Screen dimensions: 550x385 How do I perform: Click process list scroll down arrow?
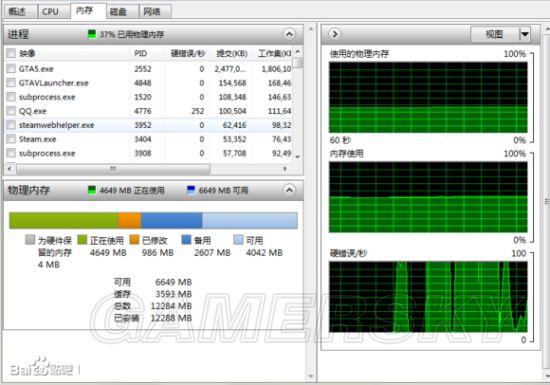pos(298,157)
